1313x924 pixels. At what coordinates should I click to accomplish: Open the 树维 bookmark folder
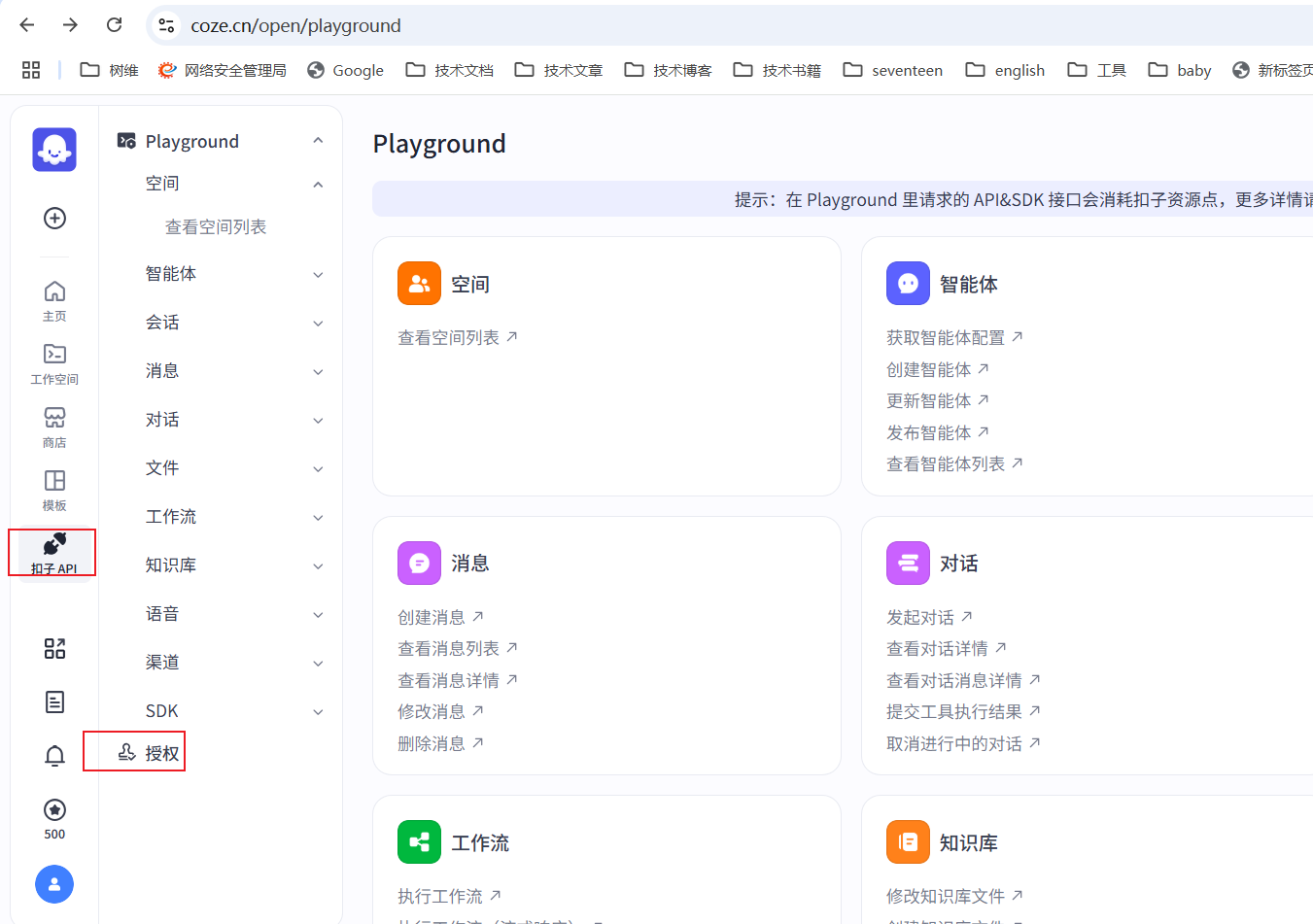pyautogui.click(x=109, y=70)
